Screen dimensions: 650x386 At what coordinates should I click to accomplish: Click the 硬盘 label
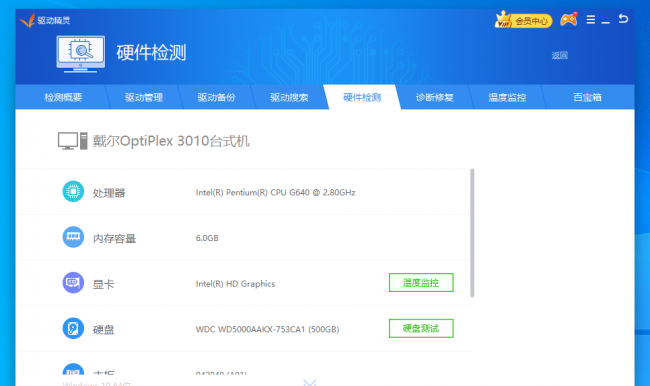click(x=103, y=330)
